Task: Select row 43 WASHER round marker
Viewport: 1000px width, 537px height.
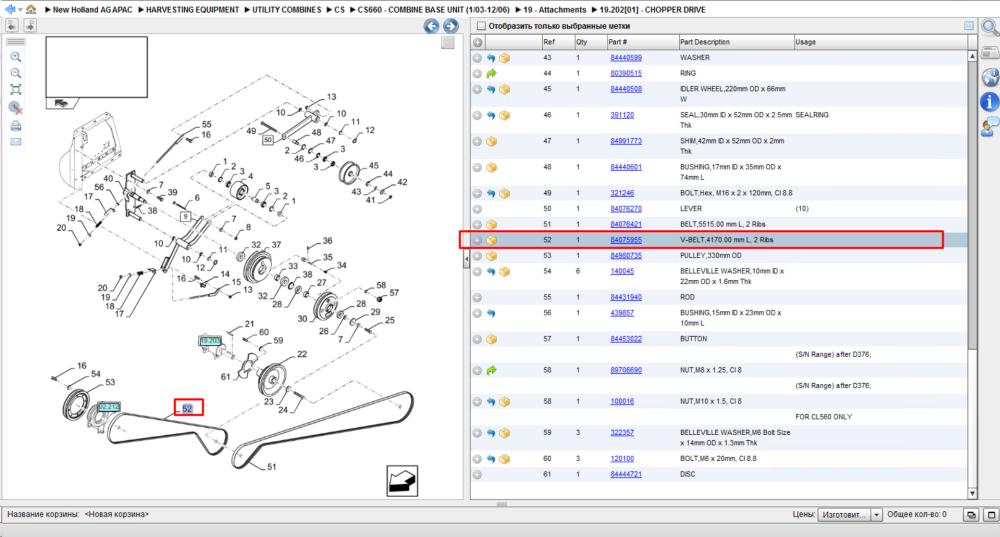Action: pos(477,58)
